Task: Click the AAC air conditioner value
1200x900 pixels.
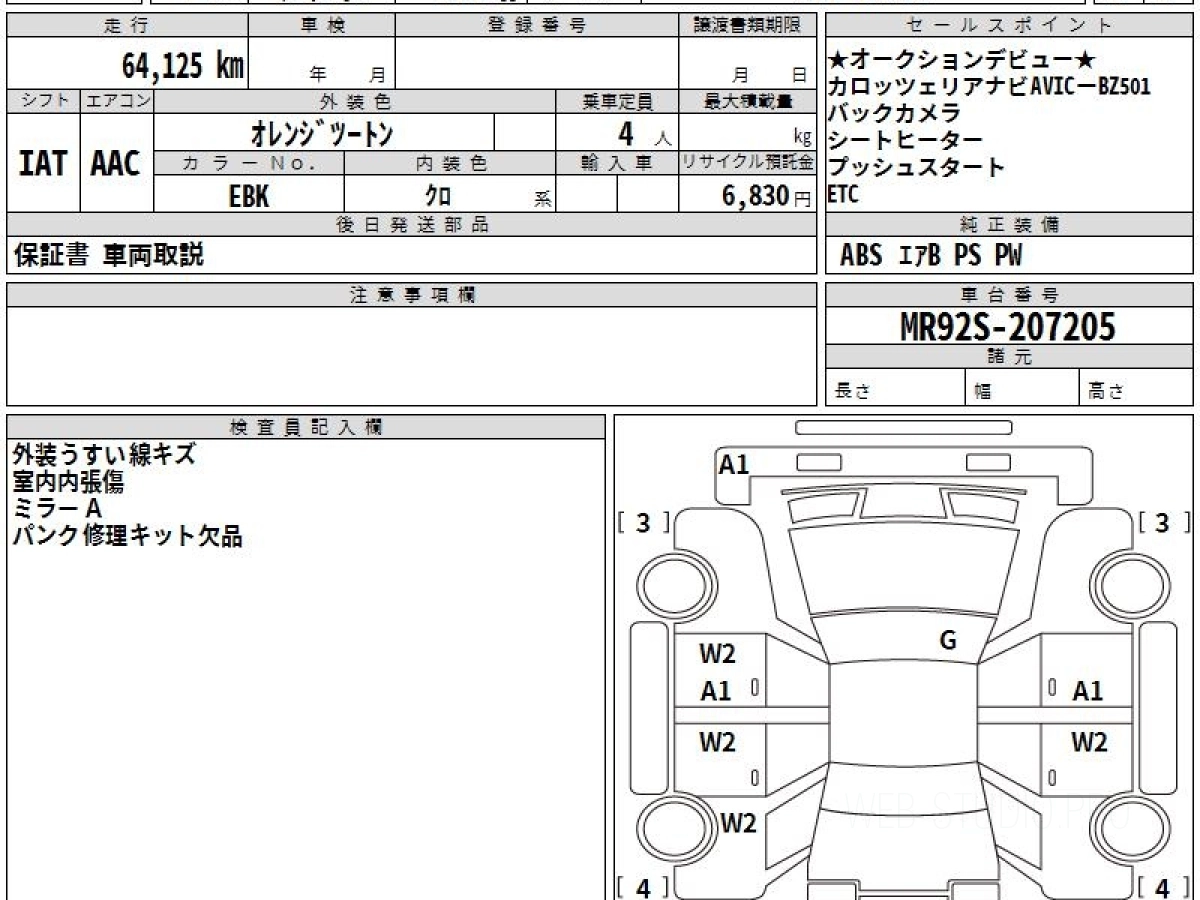Action: click(117, 164)
